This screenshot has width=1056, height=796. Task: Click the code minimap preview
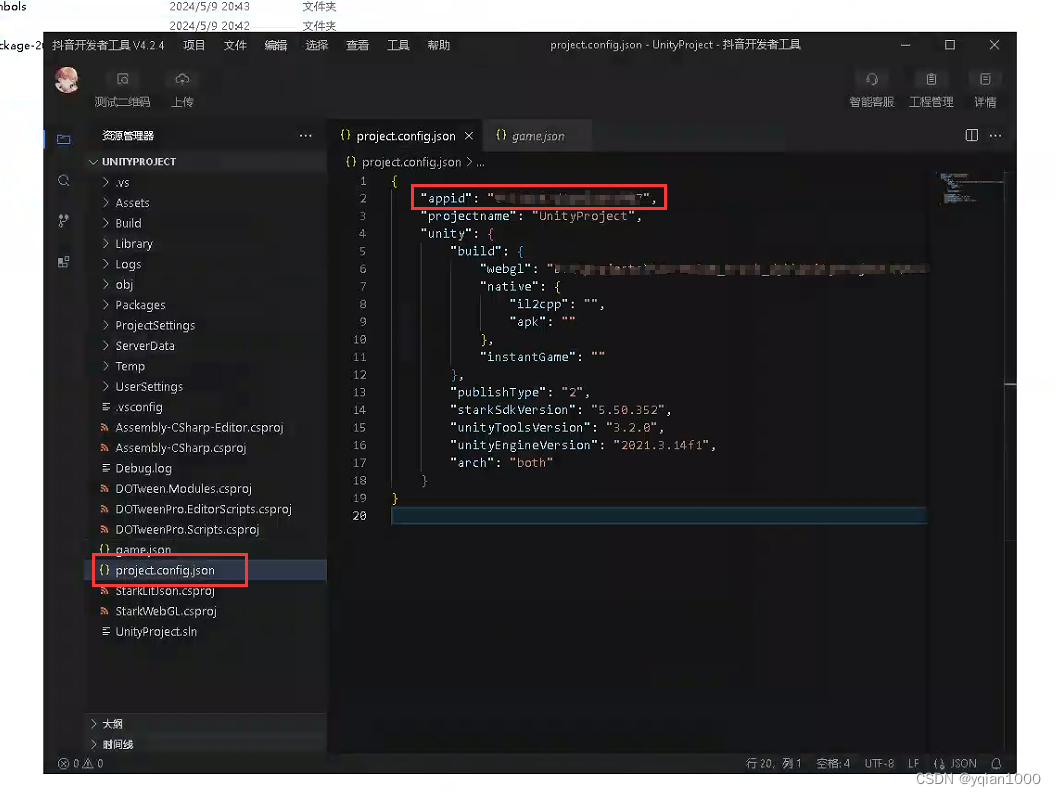tap(969, 188)
